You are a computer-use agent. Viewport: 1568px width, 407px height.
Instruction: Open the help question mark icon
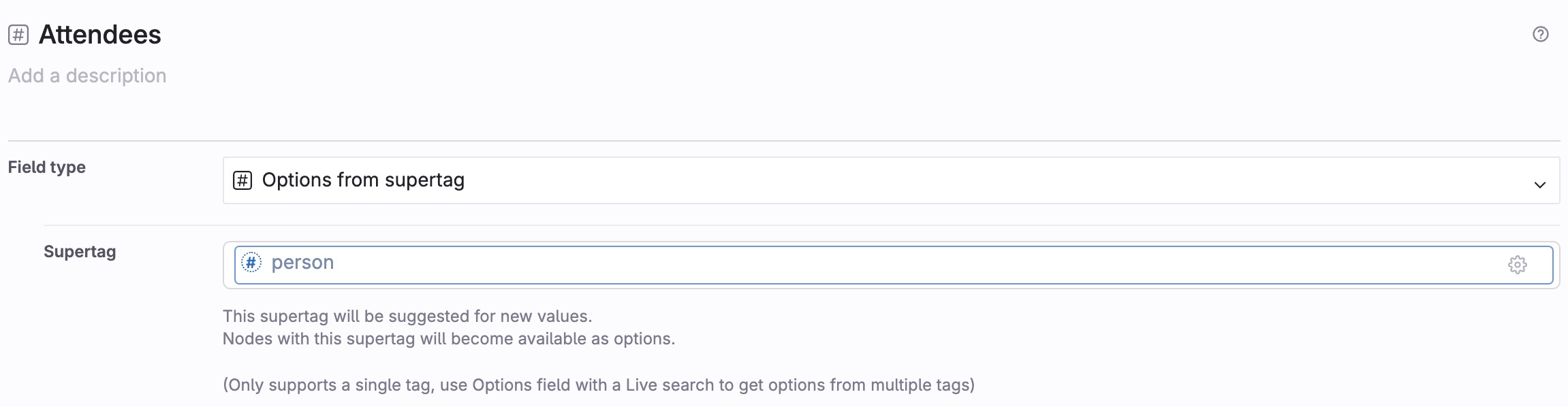point(1540,34)
